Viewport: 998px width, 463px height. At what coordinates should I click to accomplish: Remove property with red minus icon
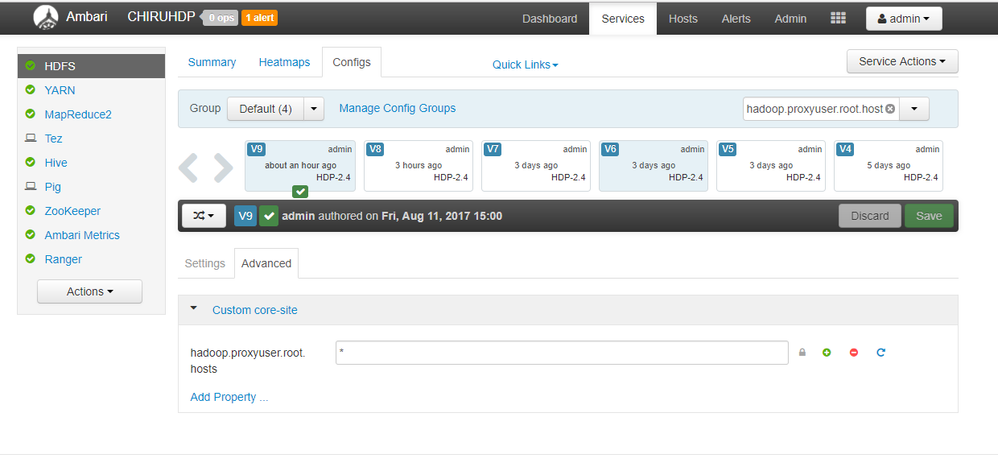(x=854, y=352)
